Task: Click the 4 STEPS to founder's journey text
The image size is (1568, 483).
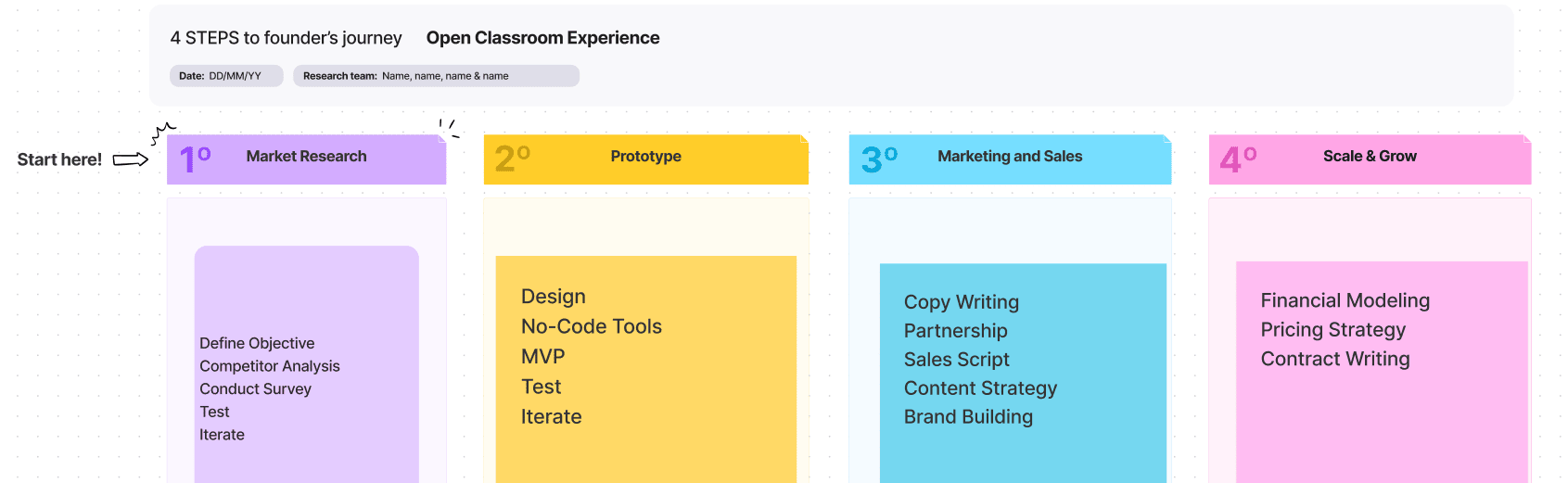Action: point(286,38)
